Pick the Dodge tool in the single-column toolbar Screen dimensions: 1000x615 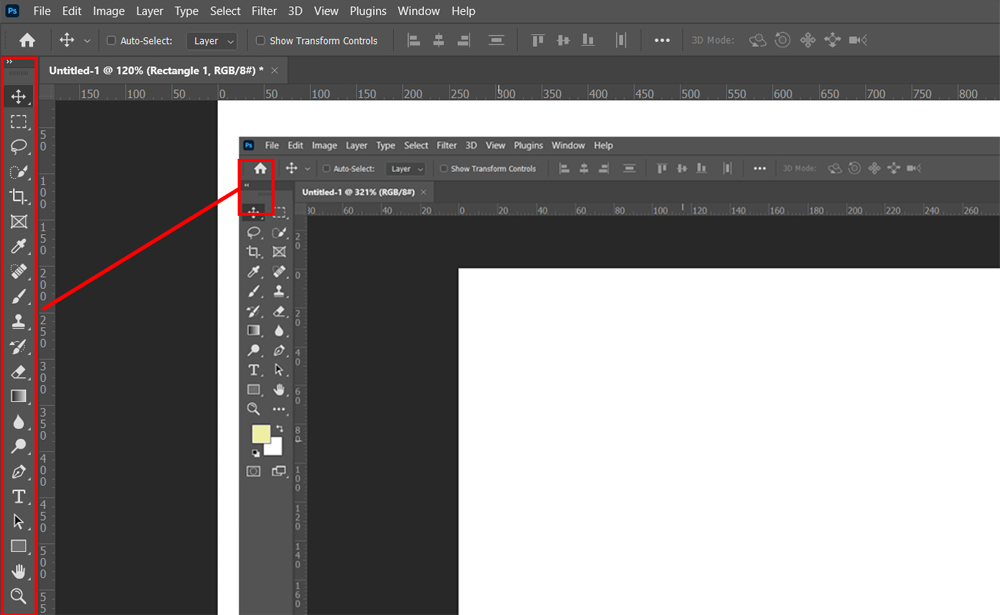(x=18, y=447)
